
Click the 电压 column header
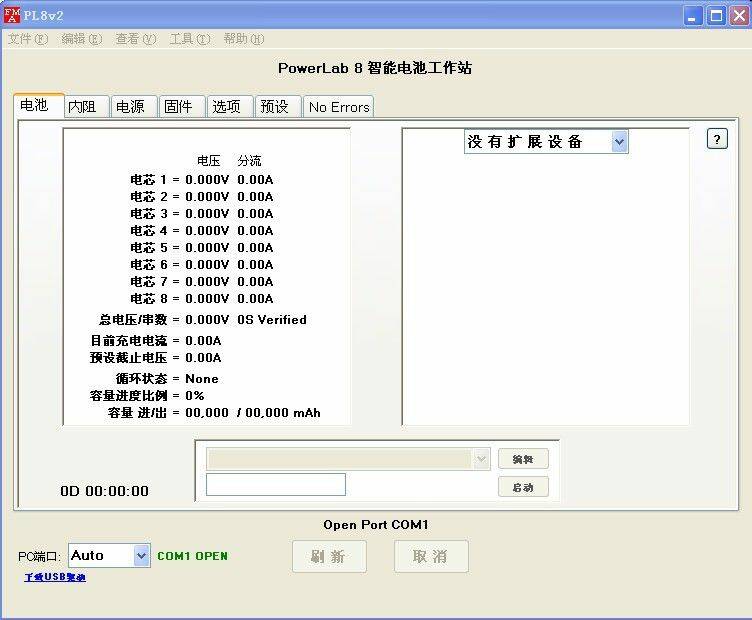coord(209,161)
